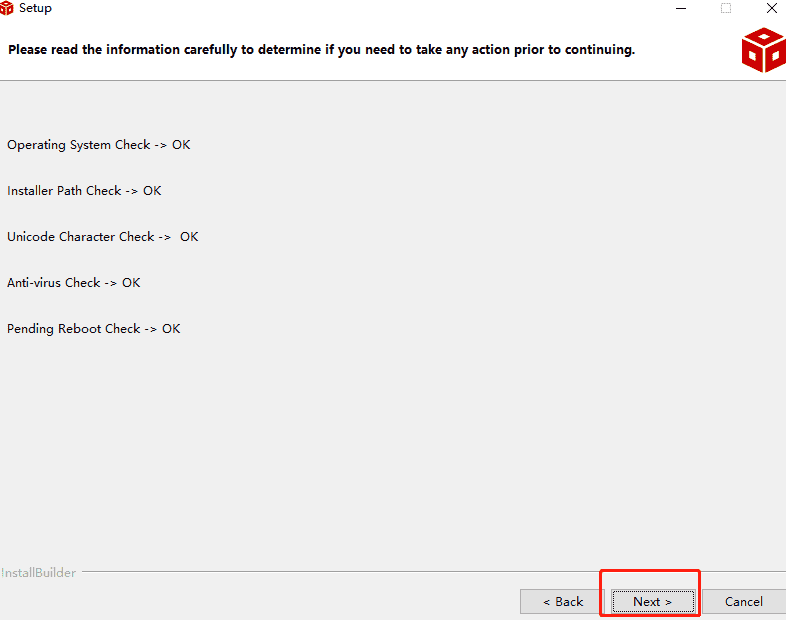Viewport: 786px width, 620px height.
Task: Click the OK result of Unicode Character Check
Action: (189, 237)
